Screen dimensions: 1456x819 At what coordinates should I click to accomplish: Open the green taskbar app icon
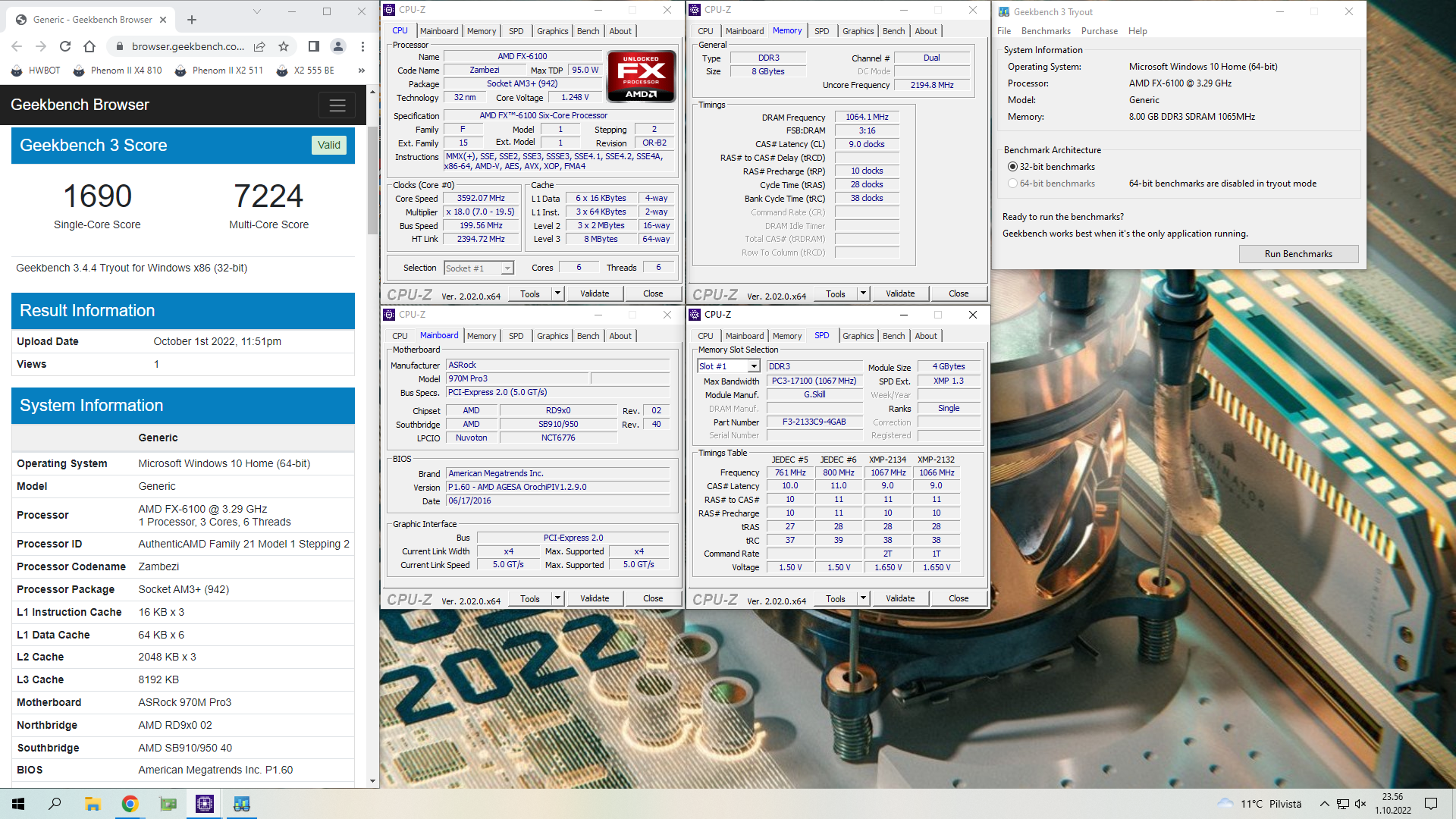coord(168,804)
